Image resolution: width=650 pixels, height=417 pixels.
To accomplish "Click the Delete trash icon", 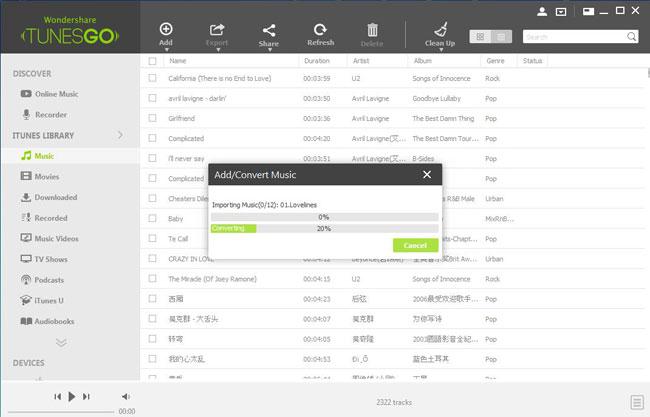I will [372, 30].
